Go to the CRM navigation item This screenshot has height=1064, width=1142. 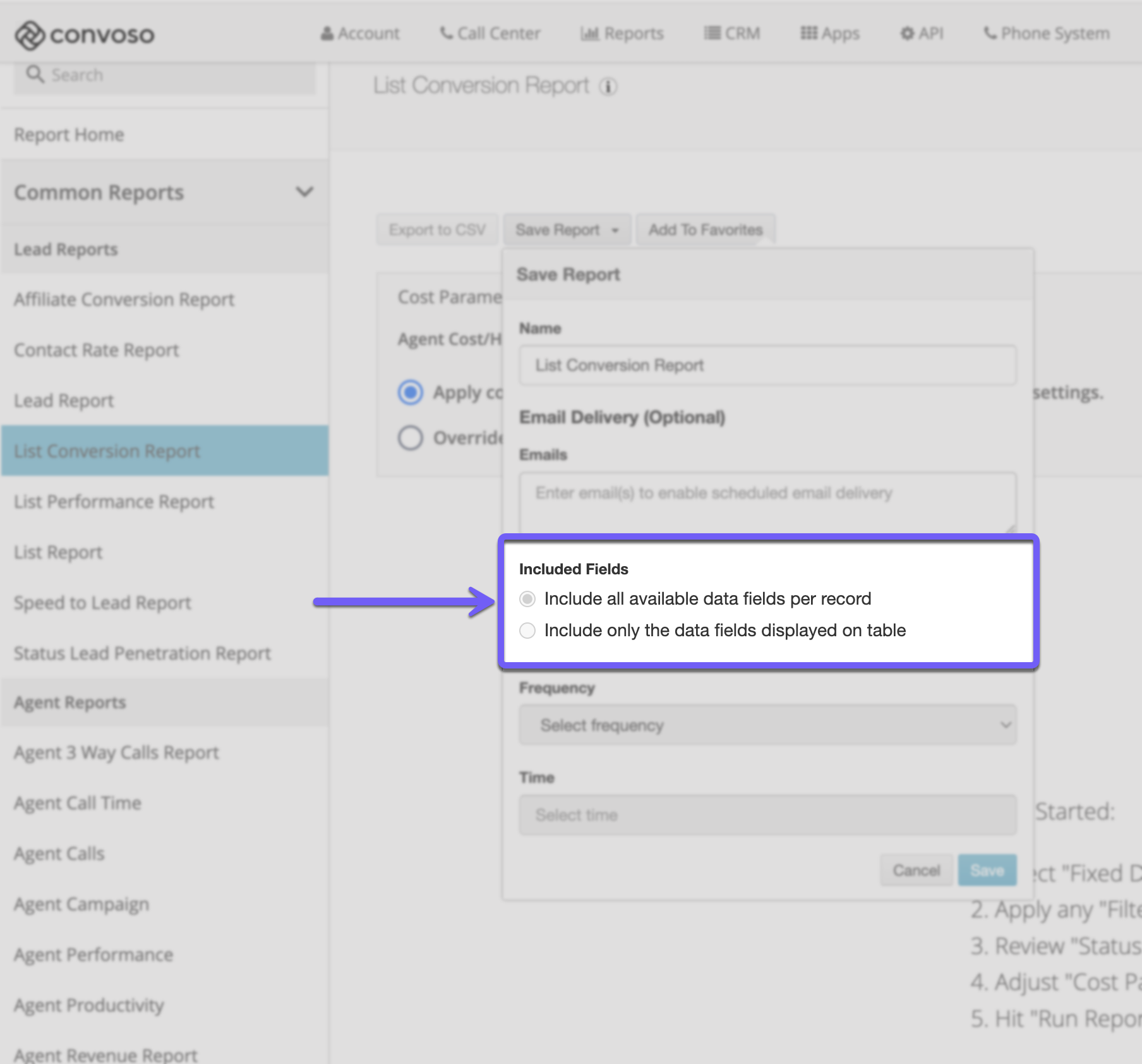[x=732, y=33]
